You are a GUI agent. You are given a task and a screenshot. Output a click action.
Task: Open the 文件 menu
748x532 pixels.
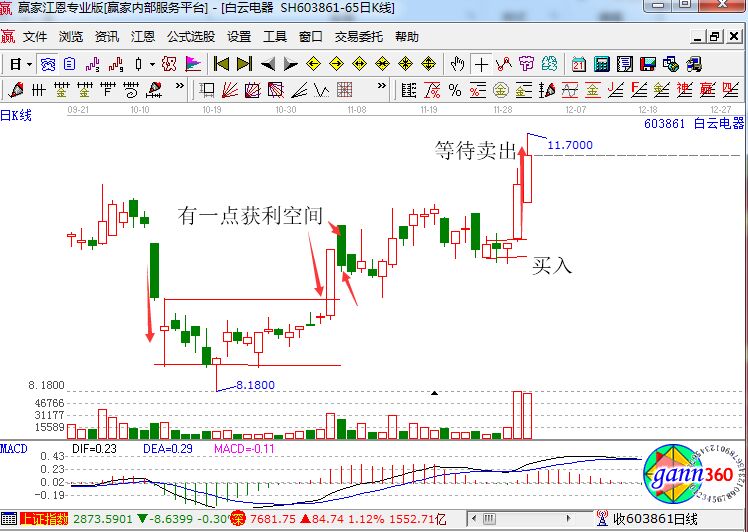tap(35, 37)
